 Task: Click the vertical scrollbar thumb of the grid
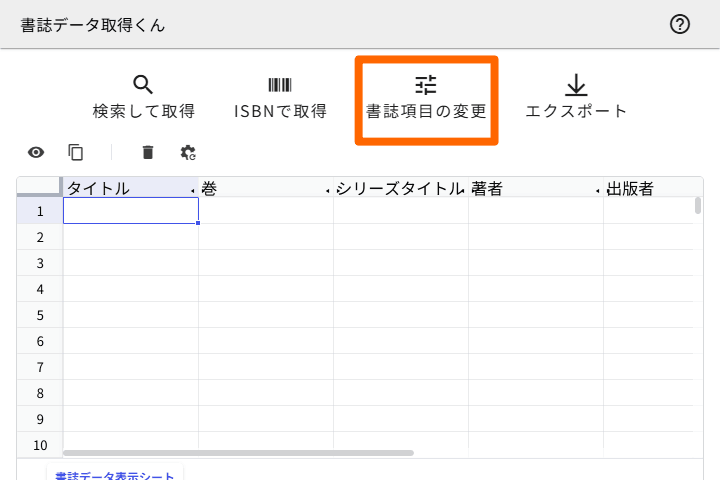pos(697,206)
